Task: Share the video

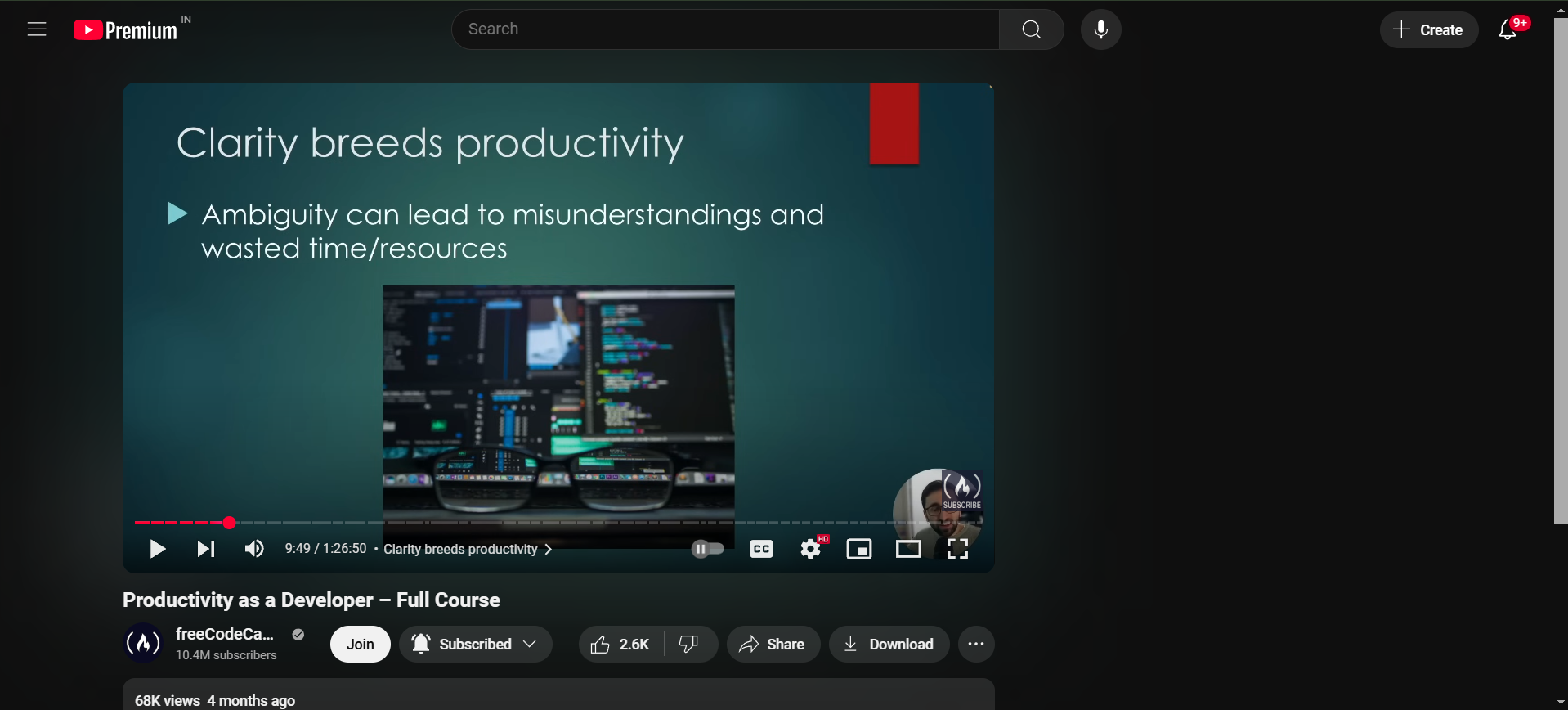Action: pyautogui.click(x=773, y=644)
